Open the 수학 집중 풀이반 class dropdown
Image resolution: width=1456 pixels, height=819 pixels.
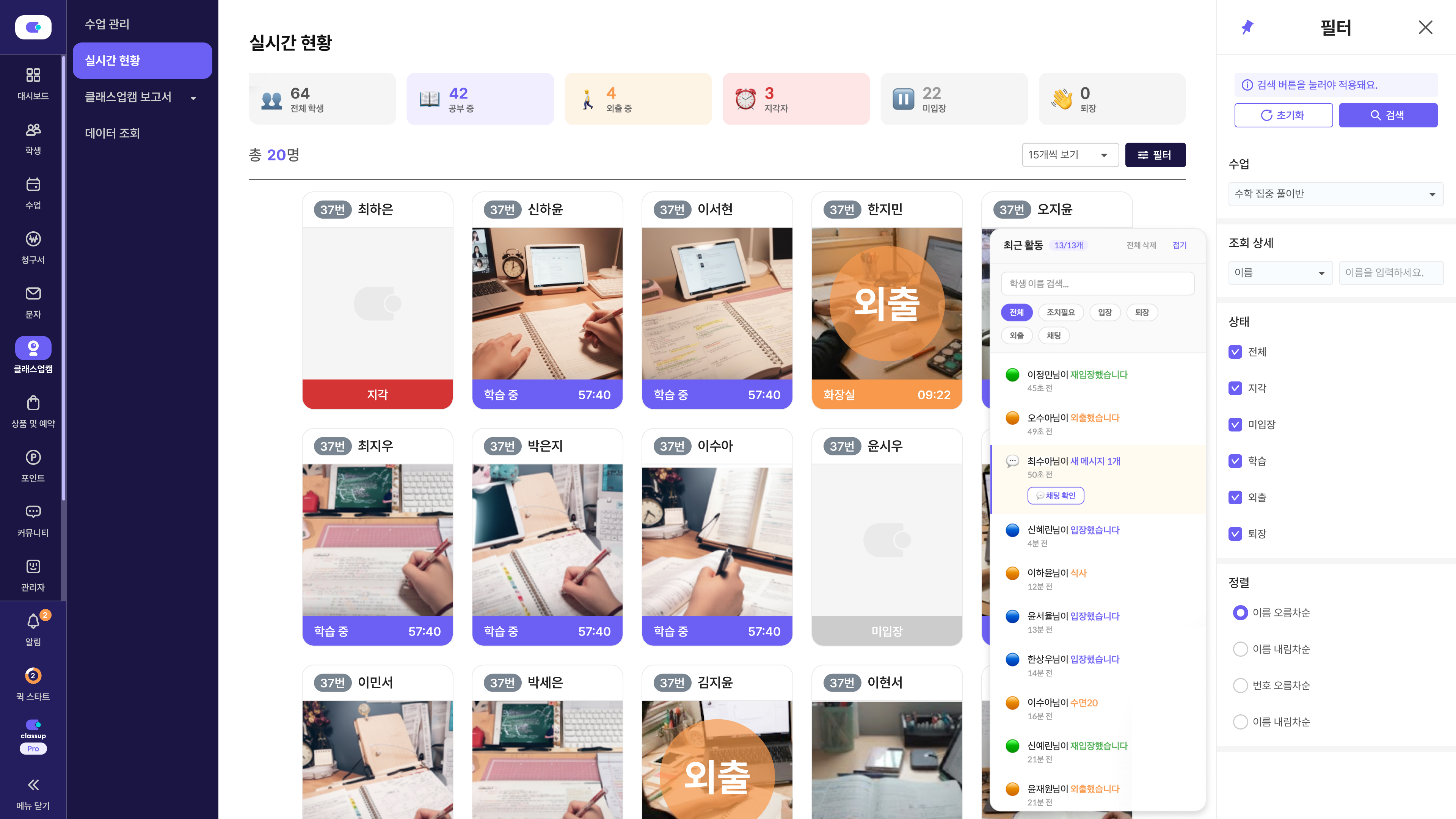(1335, 194)
